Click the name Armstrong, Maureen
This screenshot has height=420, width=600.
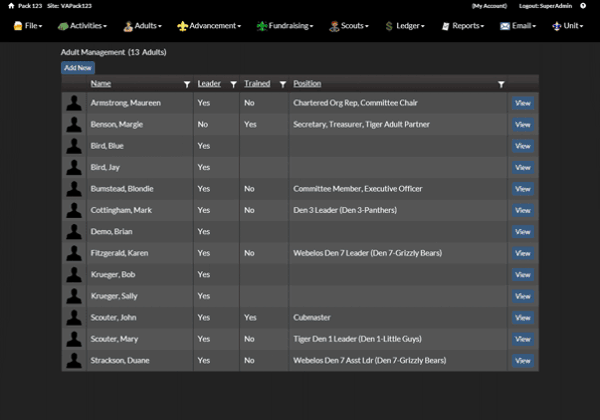pyautogui.click(x=126, y=103)
